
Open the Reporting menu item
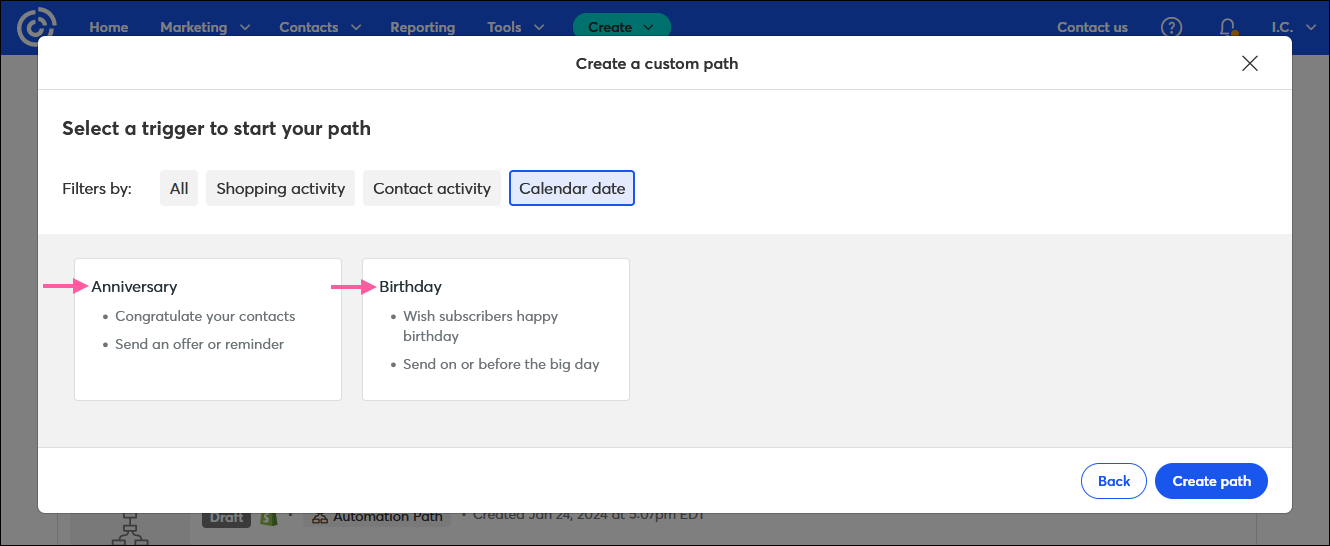click(422, 27)
